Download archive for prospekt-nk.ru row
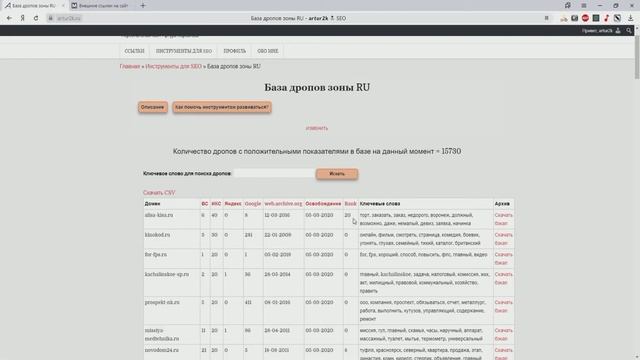This screenshot has width=640, height=360. pos(503,307)
